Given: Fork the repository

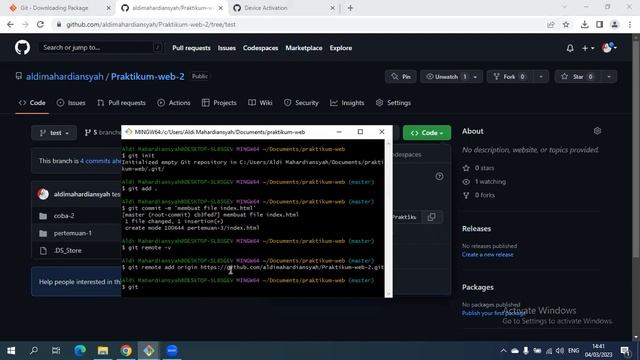Looking at the screenshot, I should (x=510, y=77).
